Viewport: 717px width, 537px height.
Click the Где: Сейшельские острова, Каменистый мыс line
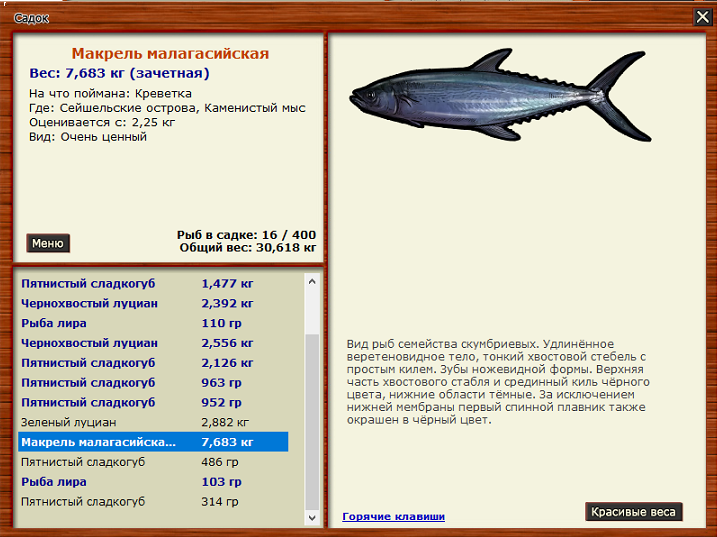(x=167, y=108)
